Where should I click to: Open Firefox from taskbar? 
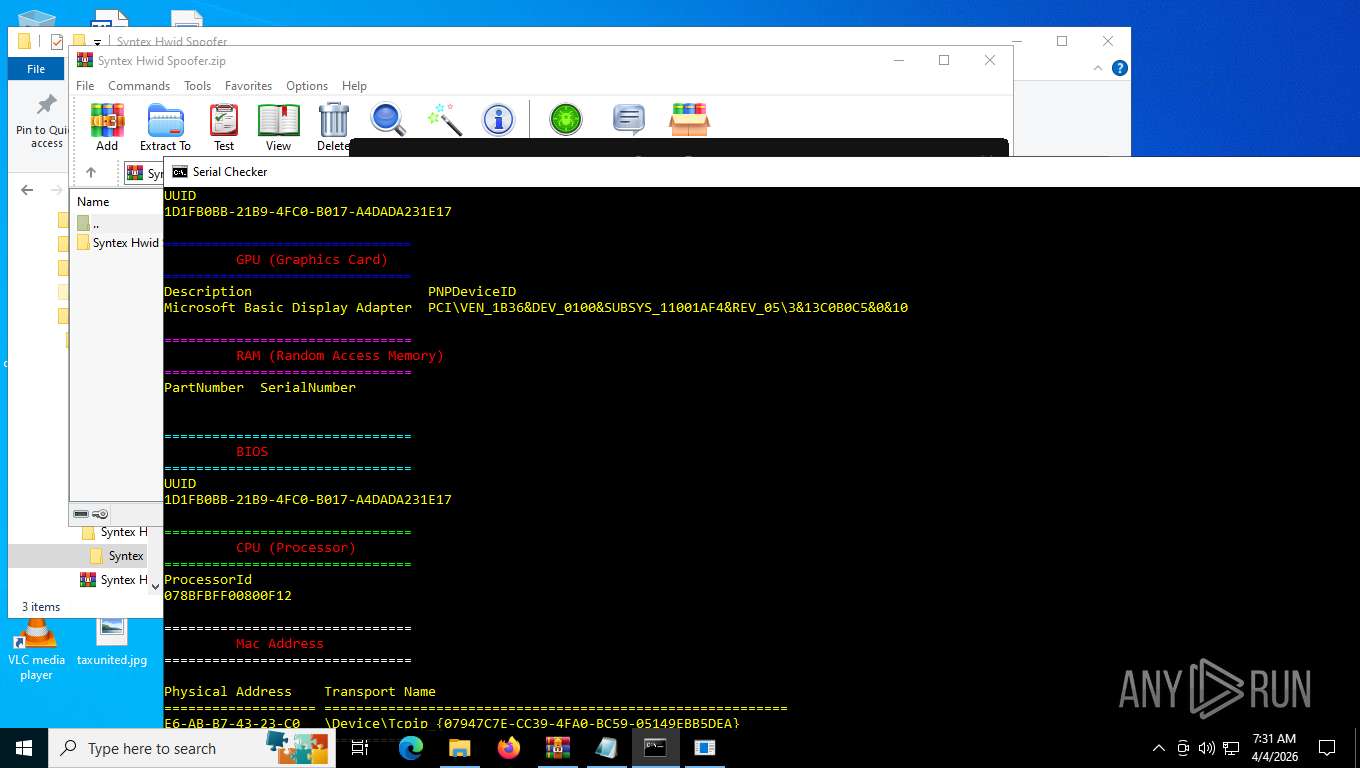click(x=509, y=748)
